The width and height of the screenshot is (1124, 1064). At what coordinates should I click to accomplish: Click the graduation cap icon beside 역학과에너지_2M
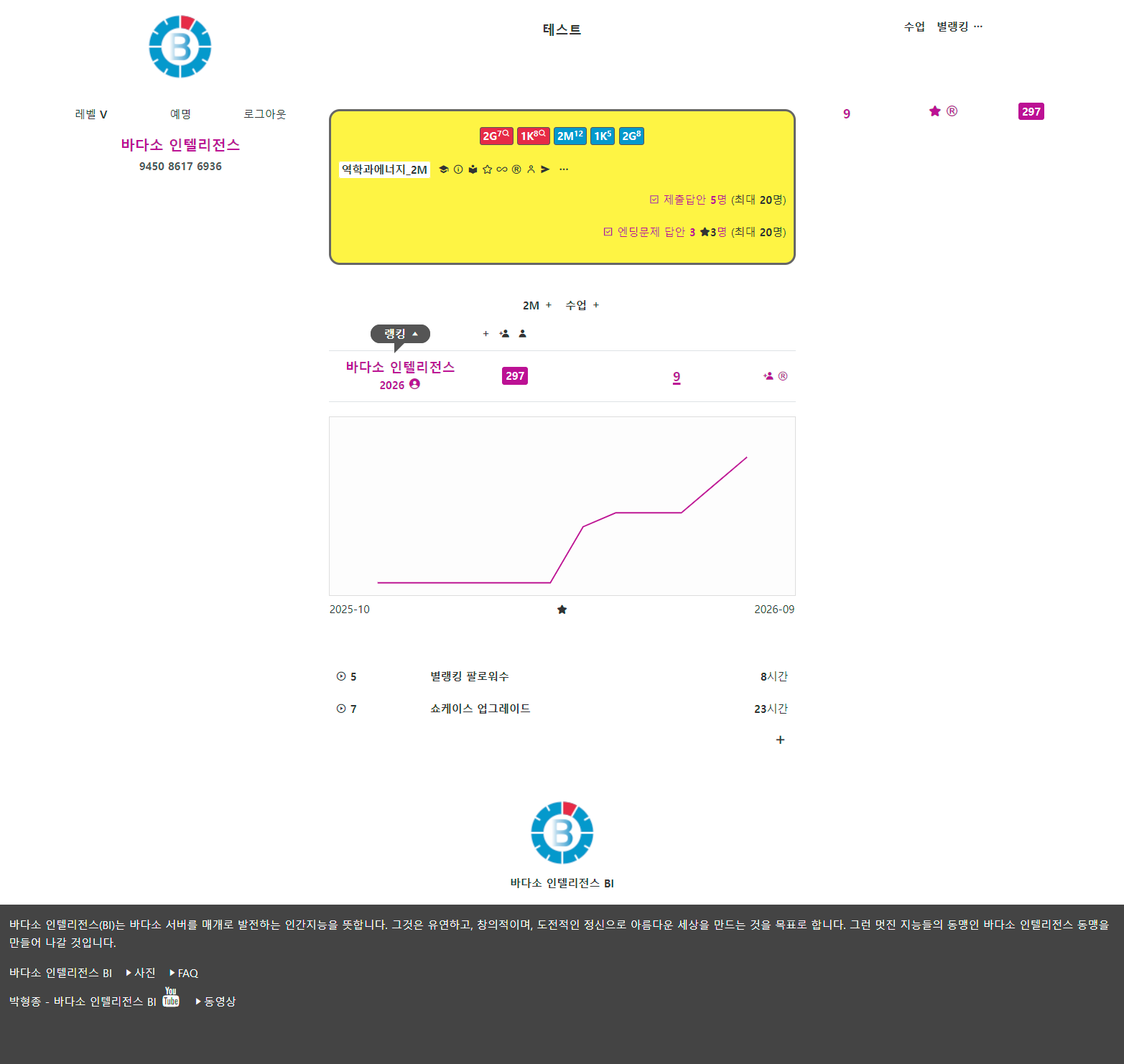444,169
